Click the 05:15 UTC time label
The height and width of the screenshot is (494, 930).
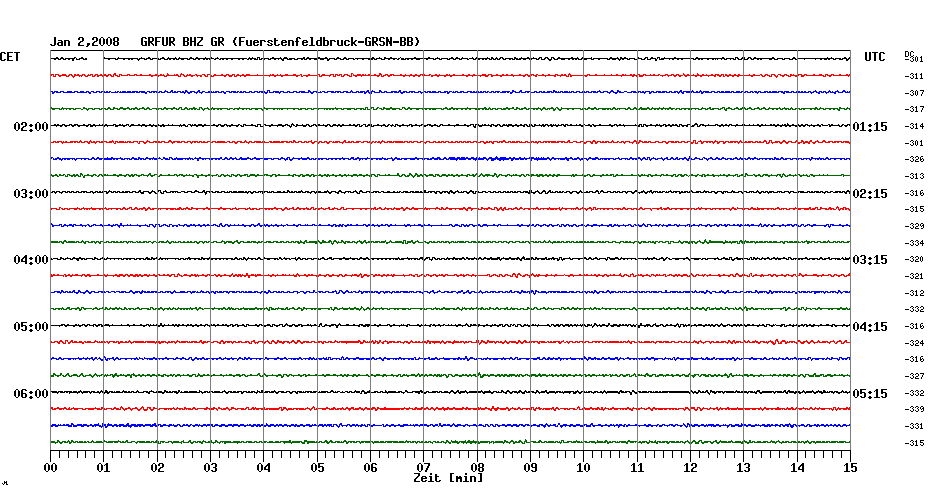pos(870,394)
